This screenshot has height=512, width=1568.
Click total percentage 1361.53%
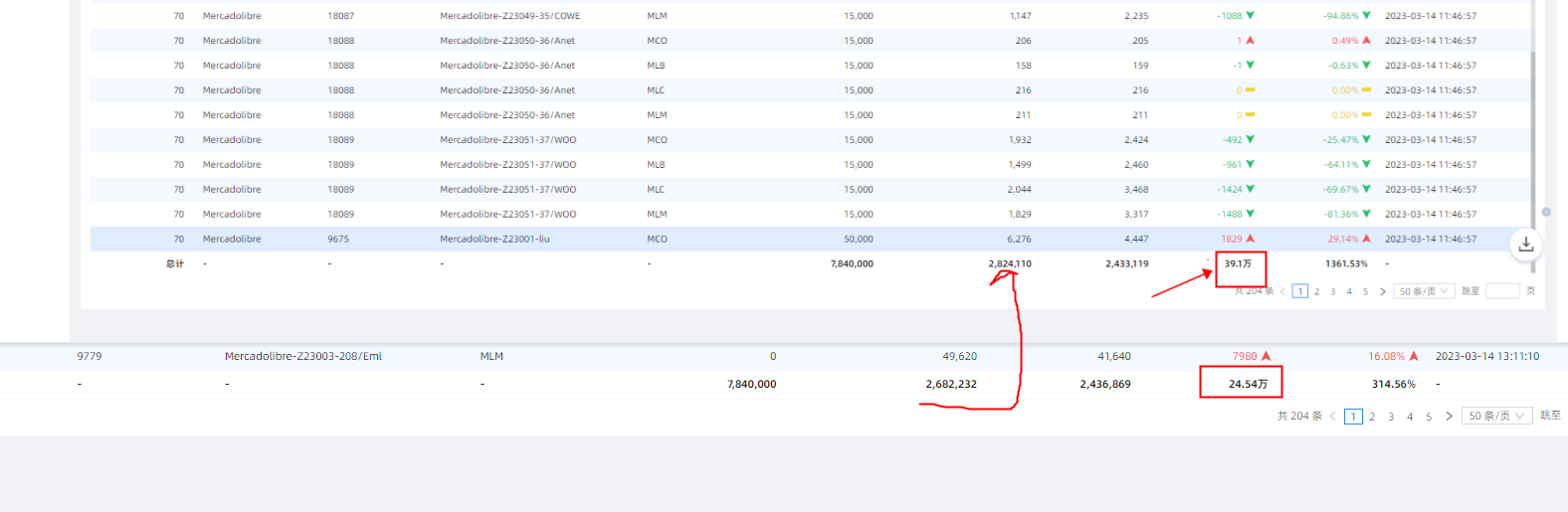1346,264
